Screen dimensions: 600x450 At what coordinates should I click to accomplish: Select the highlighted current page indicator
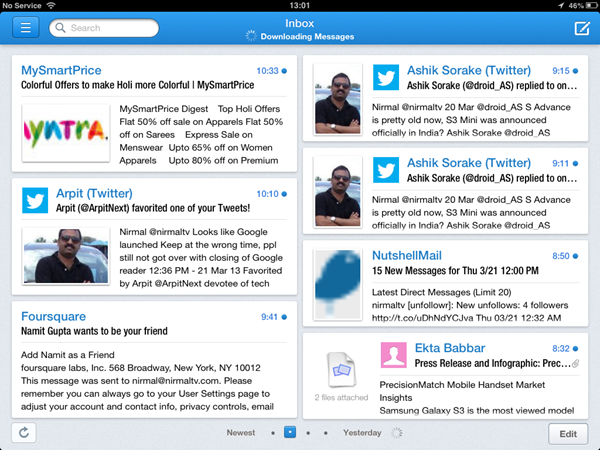[290, 432]
